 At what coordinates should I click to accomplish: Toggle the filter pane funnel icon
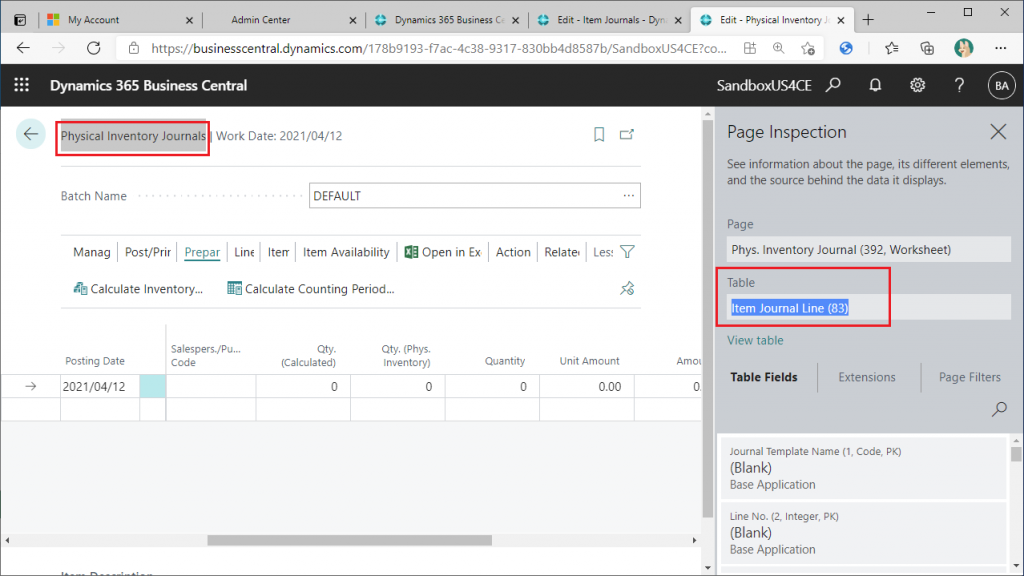pyautogui.click(x=627, y=252)
